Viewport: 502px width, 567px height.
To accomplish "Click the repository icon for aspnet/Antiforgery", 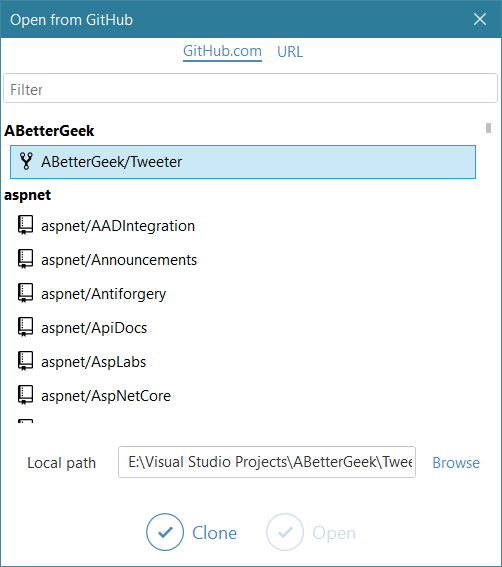I will [x=25, y=293].
